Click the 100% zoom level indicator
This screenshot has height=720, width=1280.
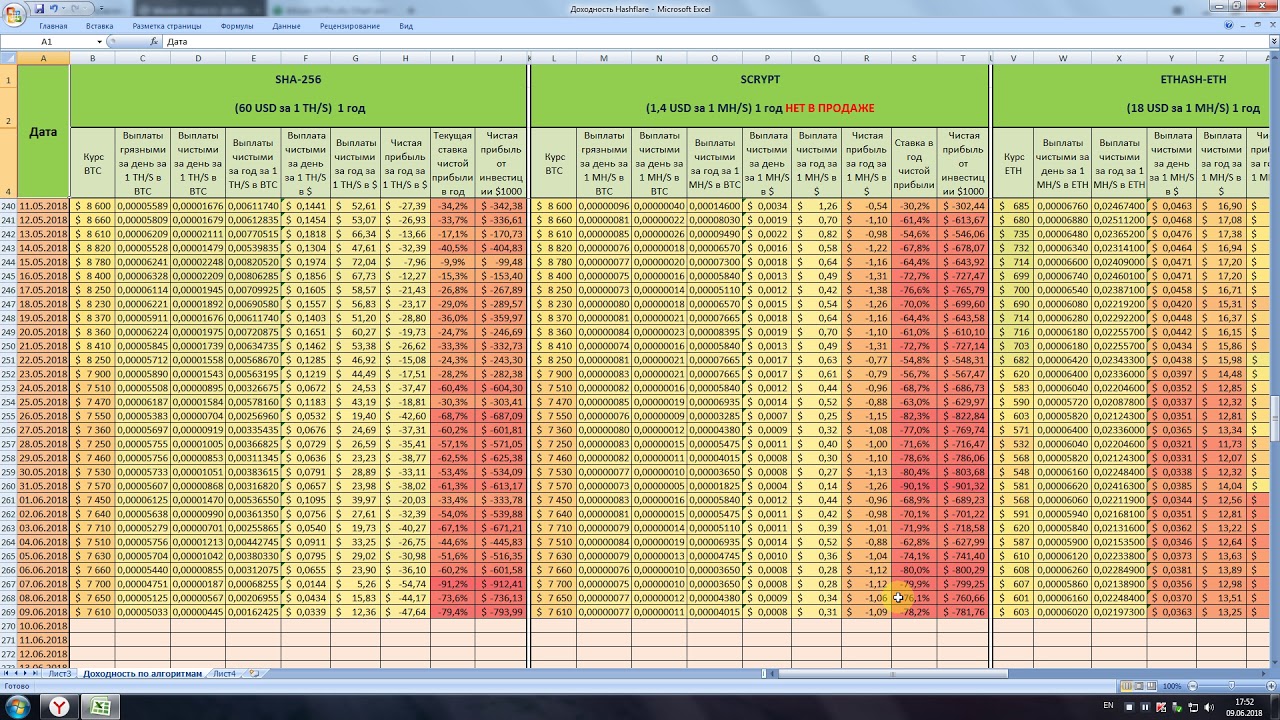[1171, 686]
